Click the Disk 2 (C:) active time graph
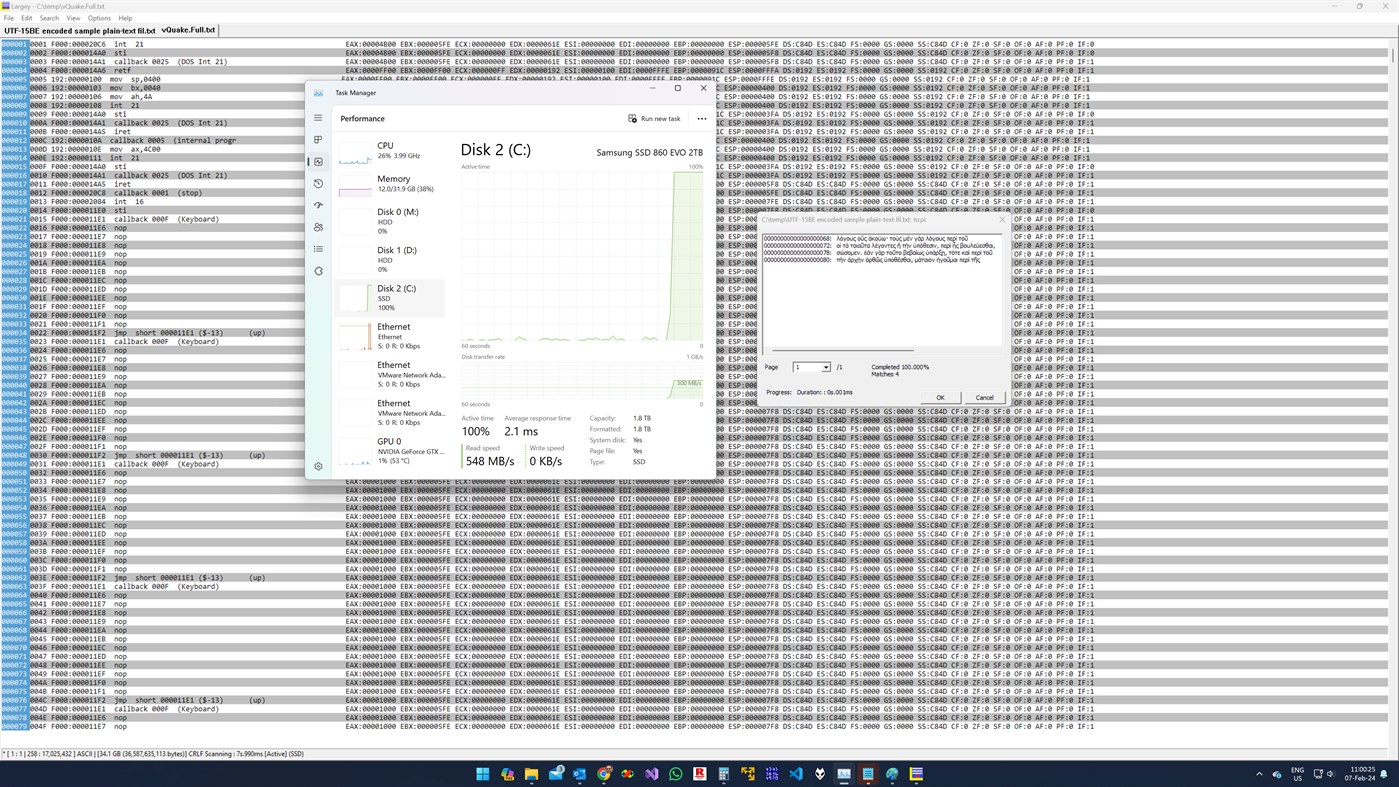This screenshot has width=1399, height=787. click(x=582, y=256)
